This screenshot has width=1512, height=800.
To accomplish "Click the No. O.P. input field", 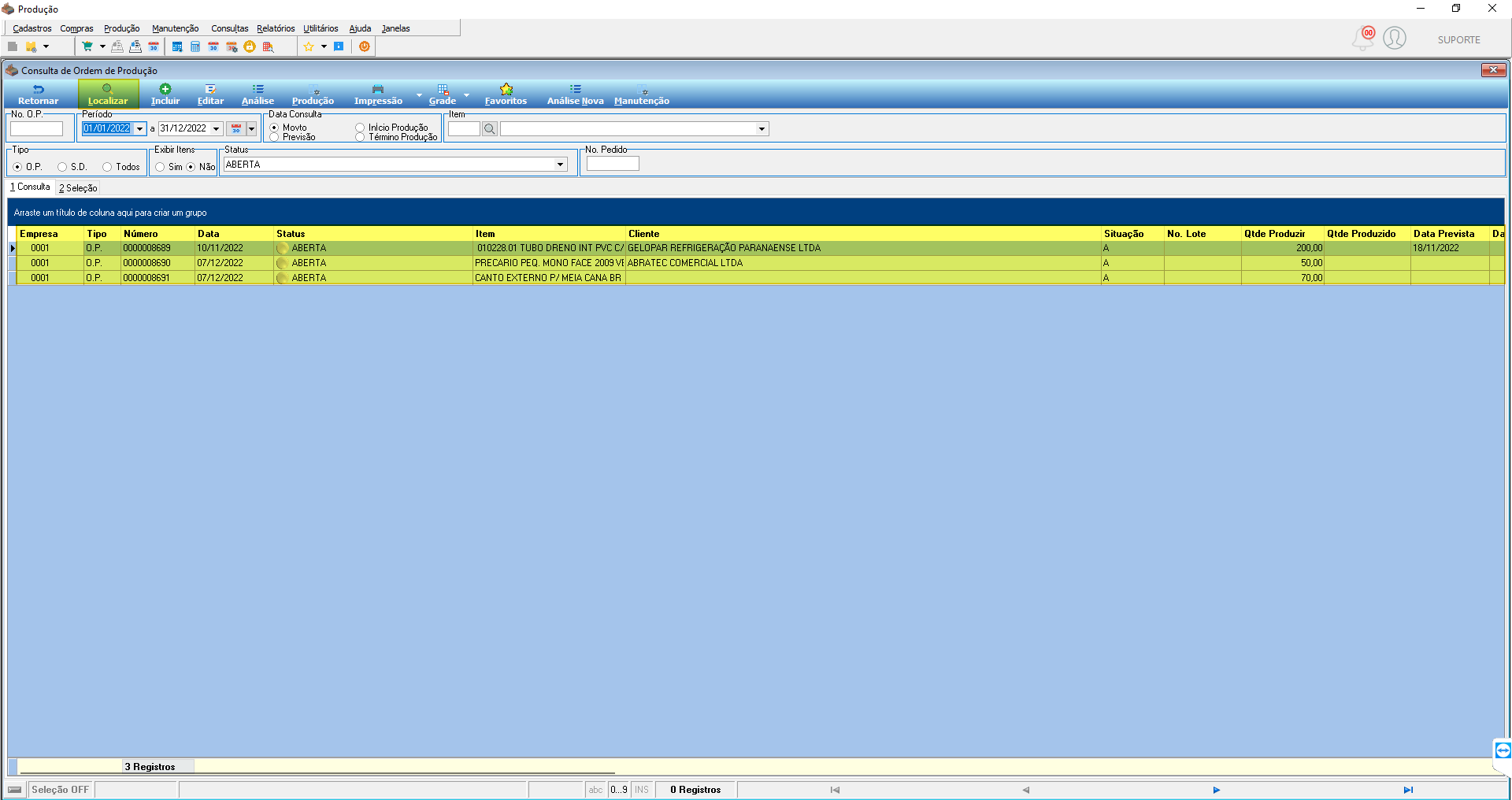I will click(36, 128).
